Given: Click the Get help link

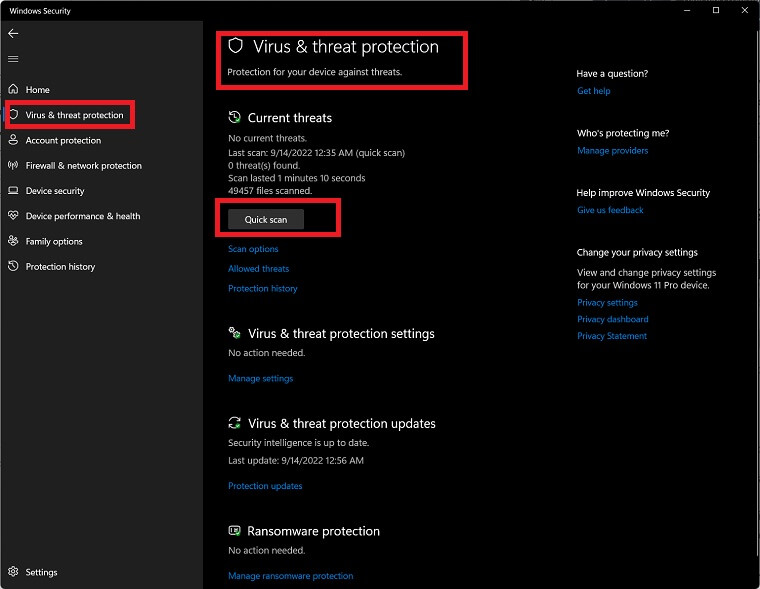Looking at the screenshot, I should [x=593, y=91].
